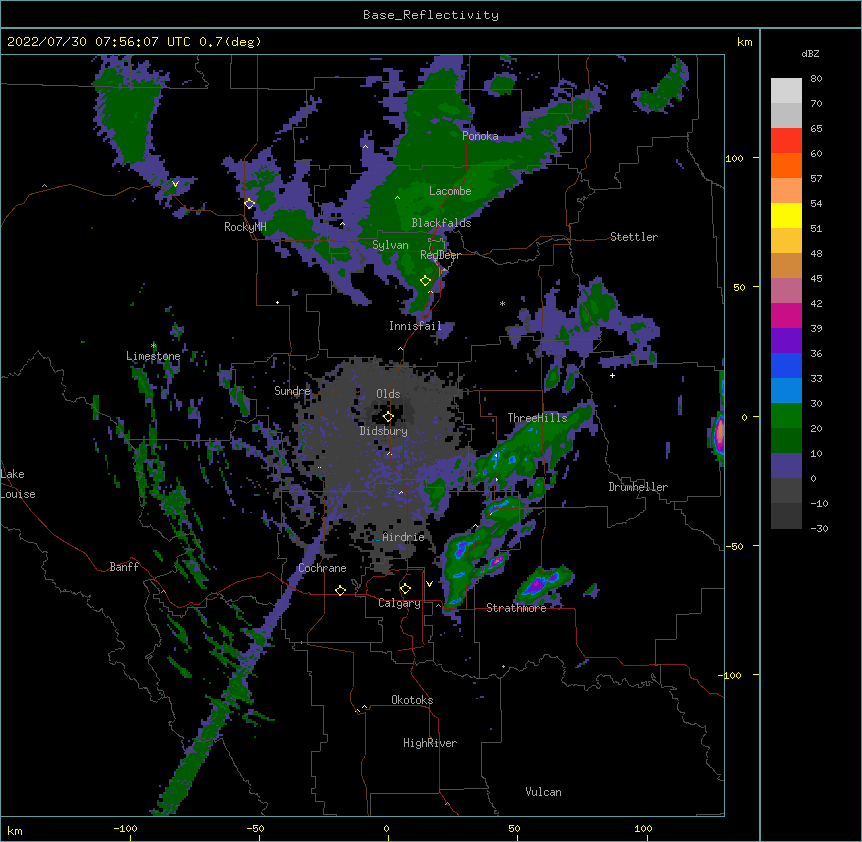Select the Strathmore label
This screenshot has height=842, width=862.
pos(516,608)
